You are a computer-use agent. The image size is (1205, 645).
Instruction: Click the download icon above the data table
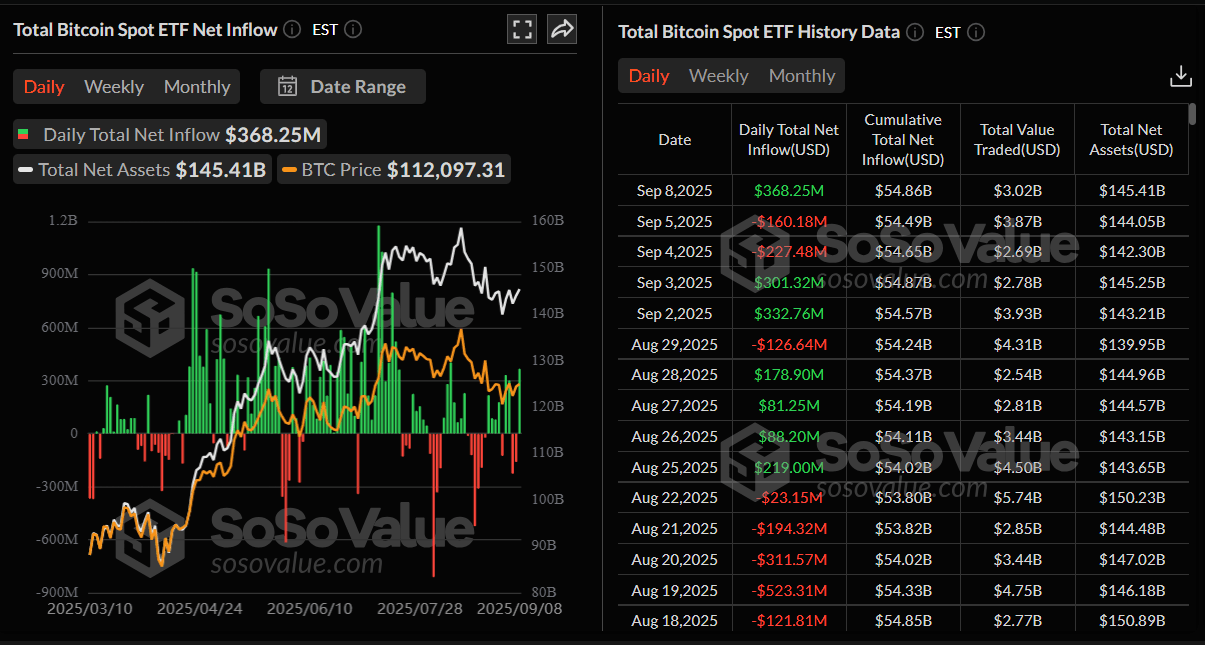(x=1181, y=75)
